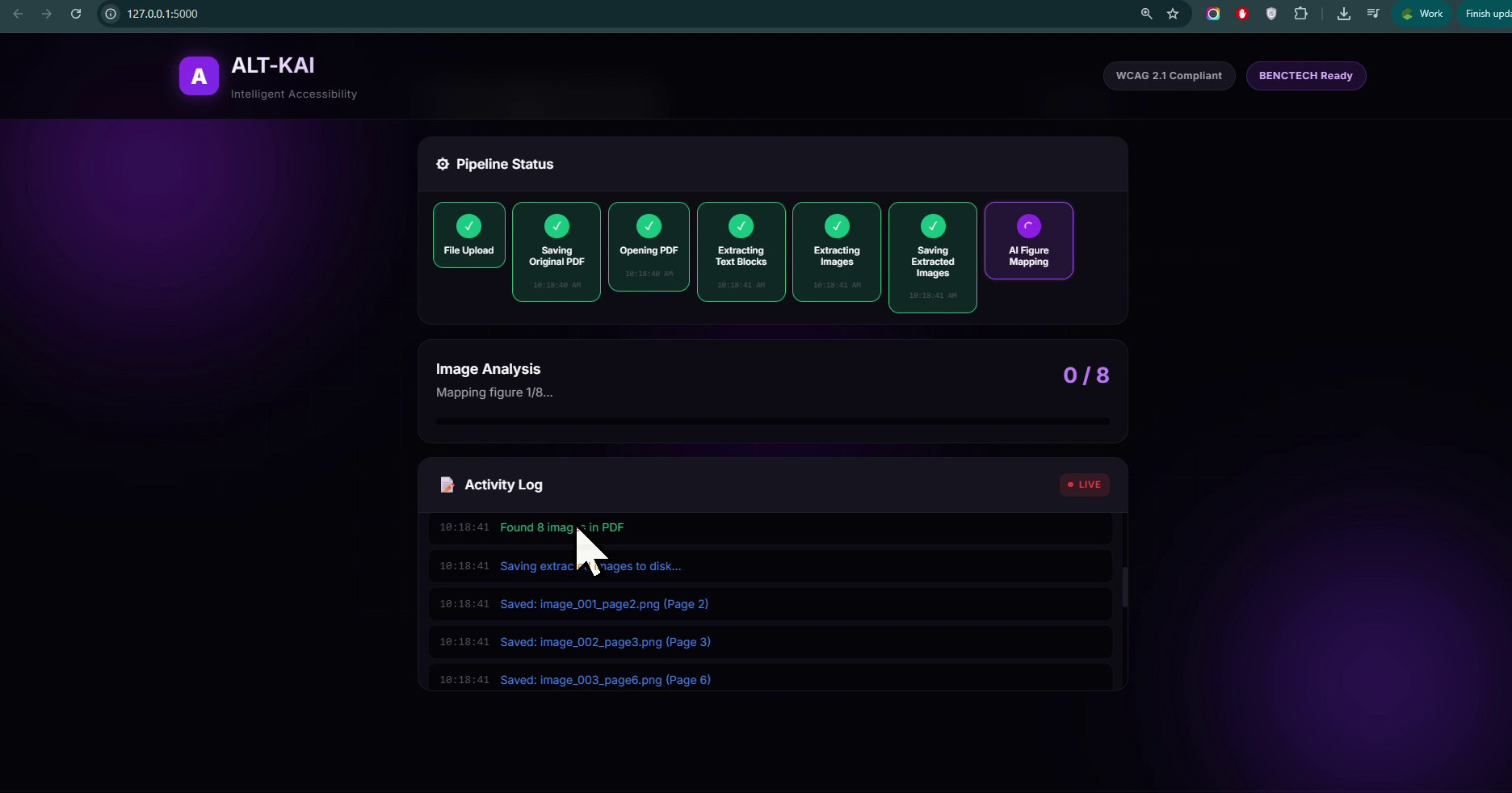
Task: Click the Pipeline Status gear icon
Action: (443, 164)
